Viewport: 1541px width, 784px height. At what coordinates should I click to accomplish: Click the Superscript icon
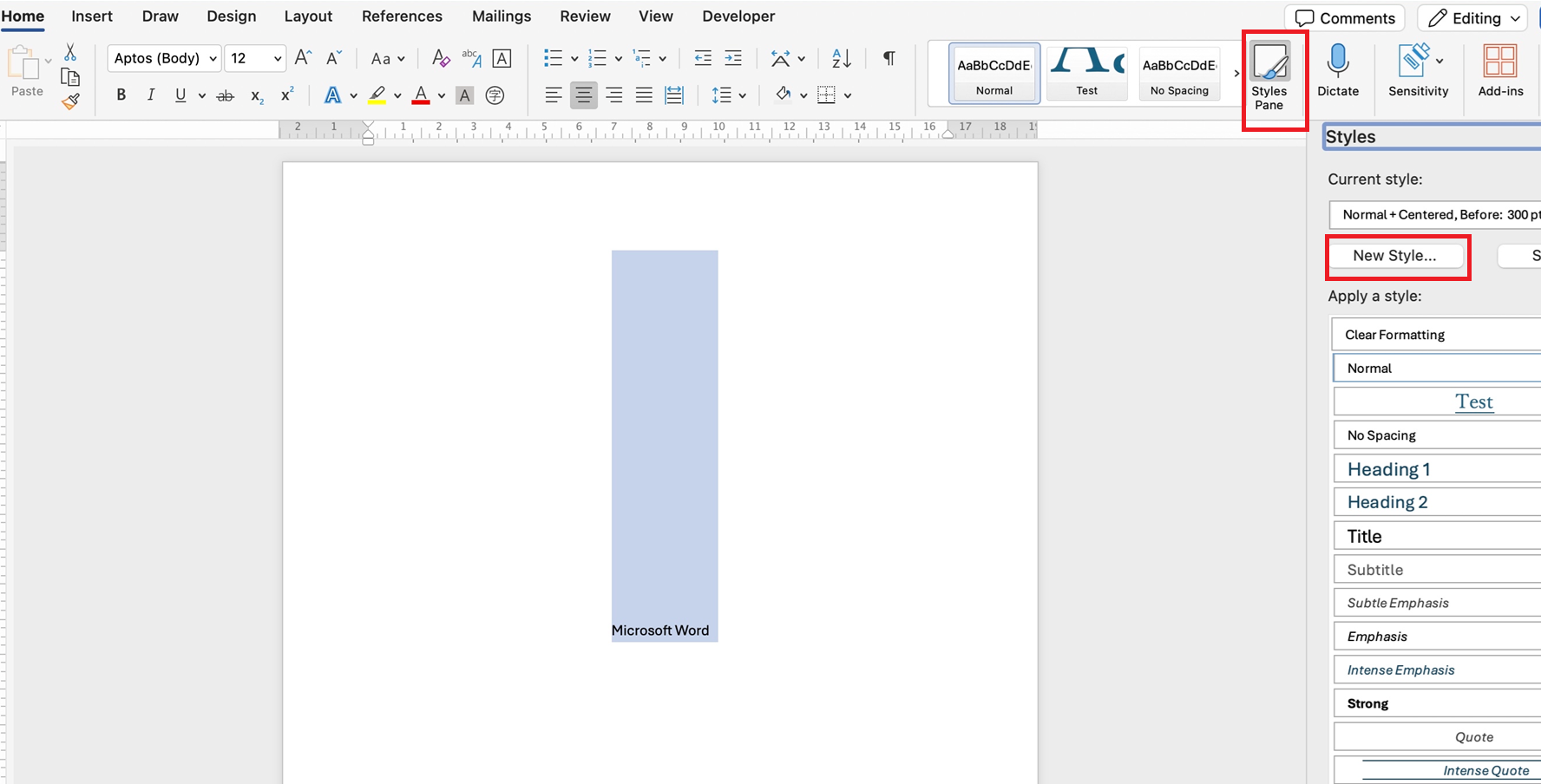(287, 95)
